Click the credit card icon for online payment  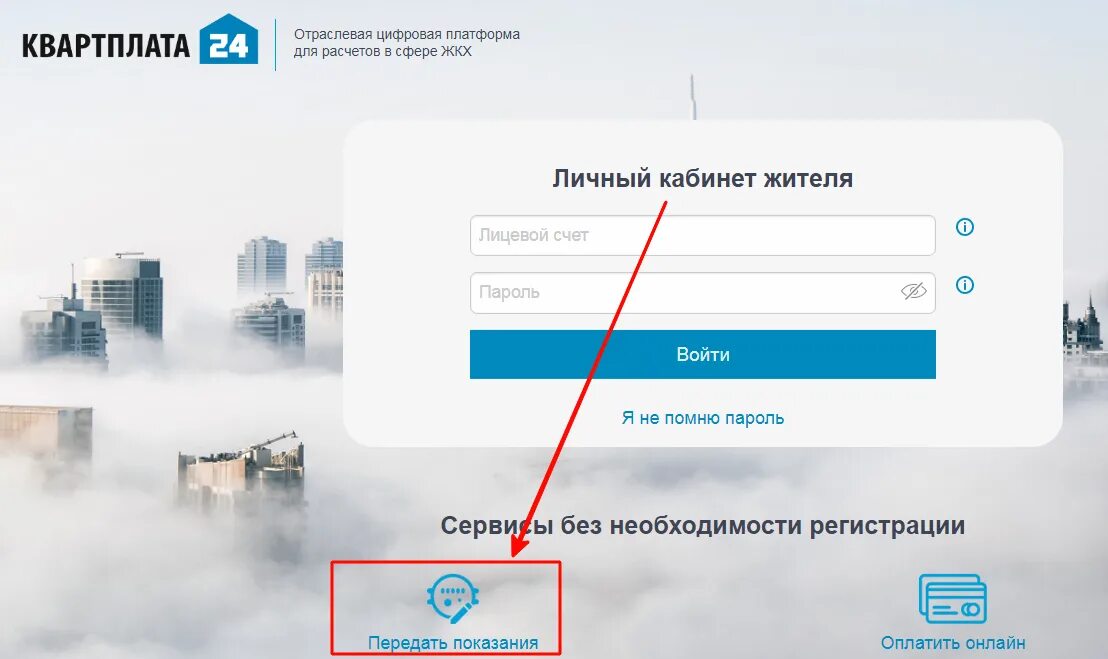pos(953,598)
